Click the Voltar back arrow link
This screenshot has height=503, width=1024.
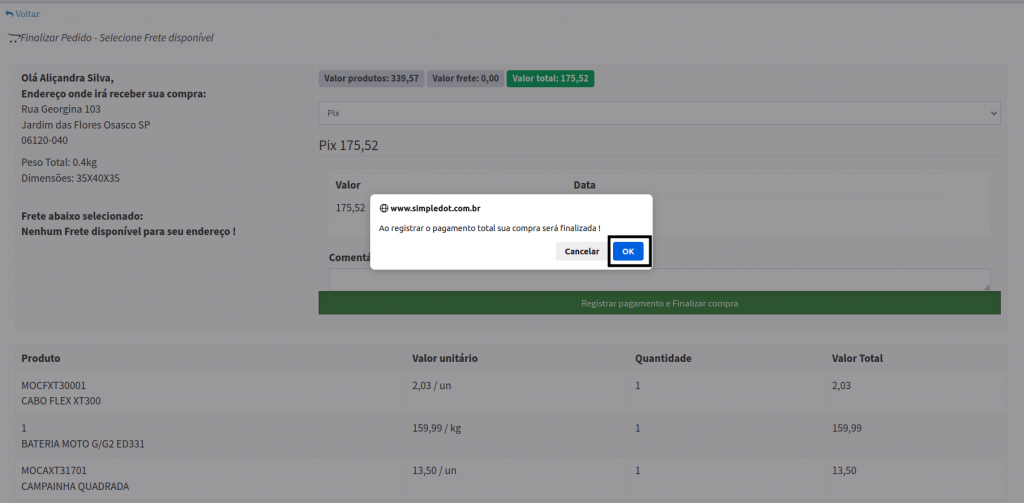click(22, 14)
